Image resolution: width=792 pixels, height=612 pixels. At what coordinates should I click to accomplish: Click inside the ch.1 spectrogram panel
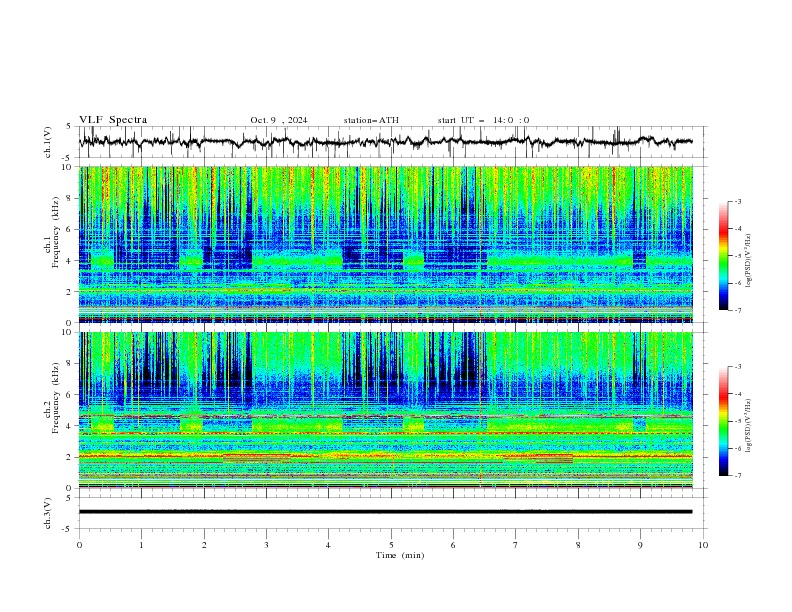386,244
